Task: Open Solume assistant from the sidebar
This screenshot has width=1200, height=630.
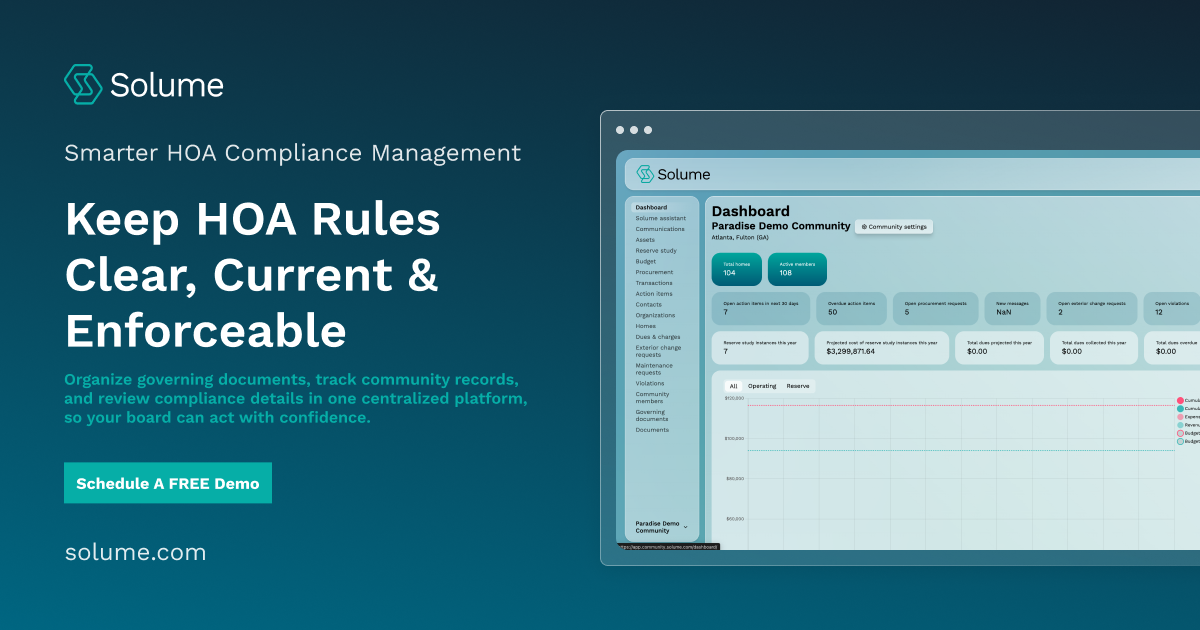Action: tap(660, 218)
